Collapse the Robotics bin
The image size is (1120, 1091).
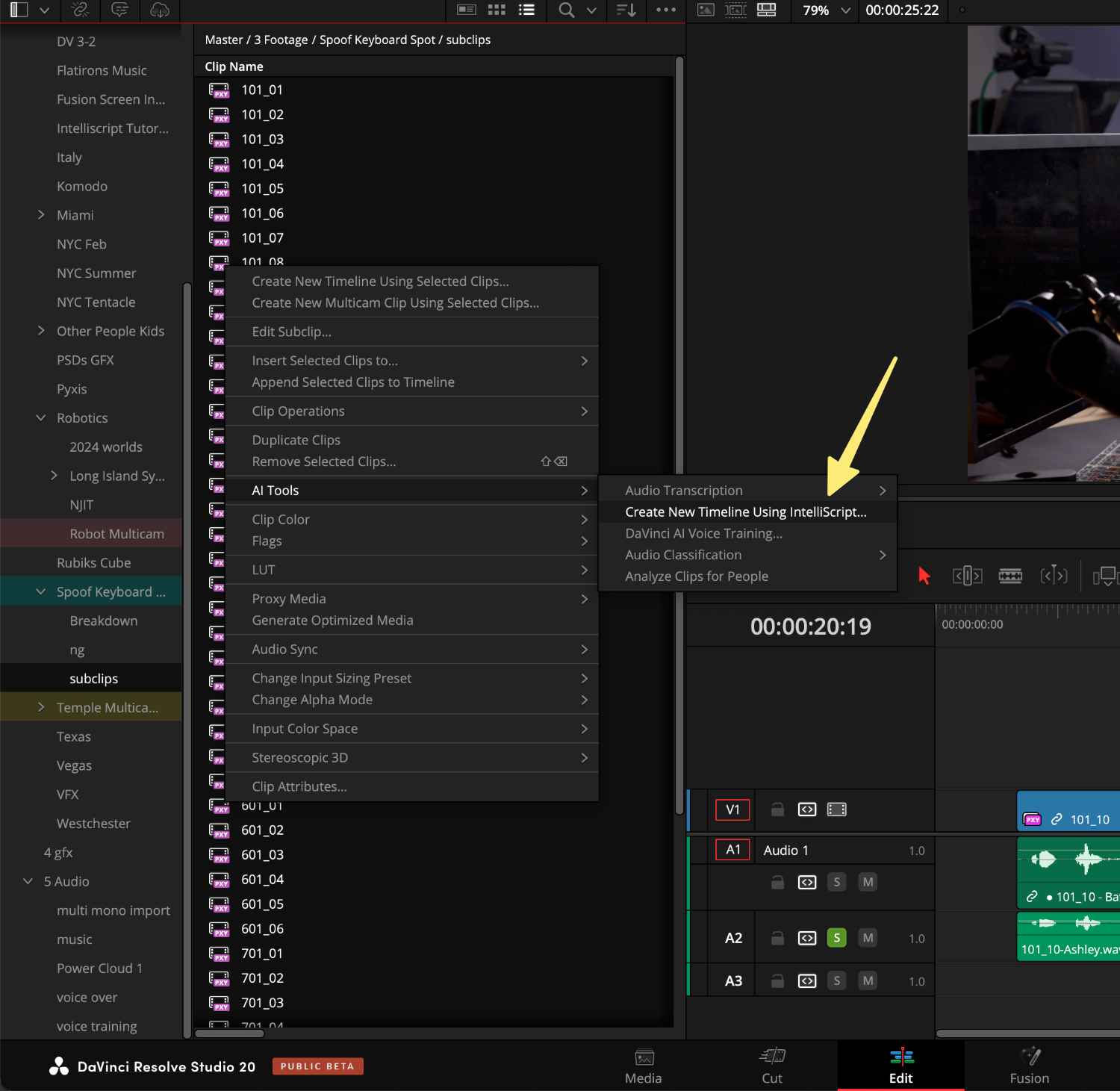(40, 417)
